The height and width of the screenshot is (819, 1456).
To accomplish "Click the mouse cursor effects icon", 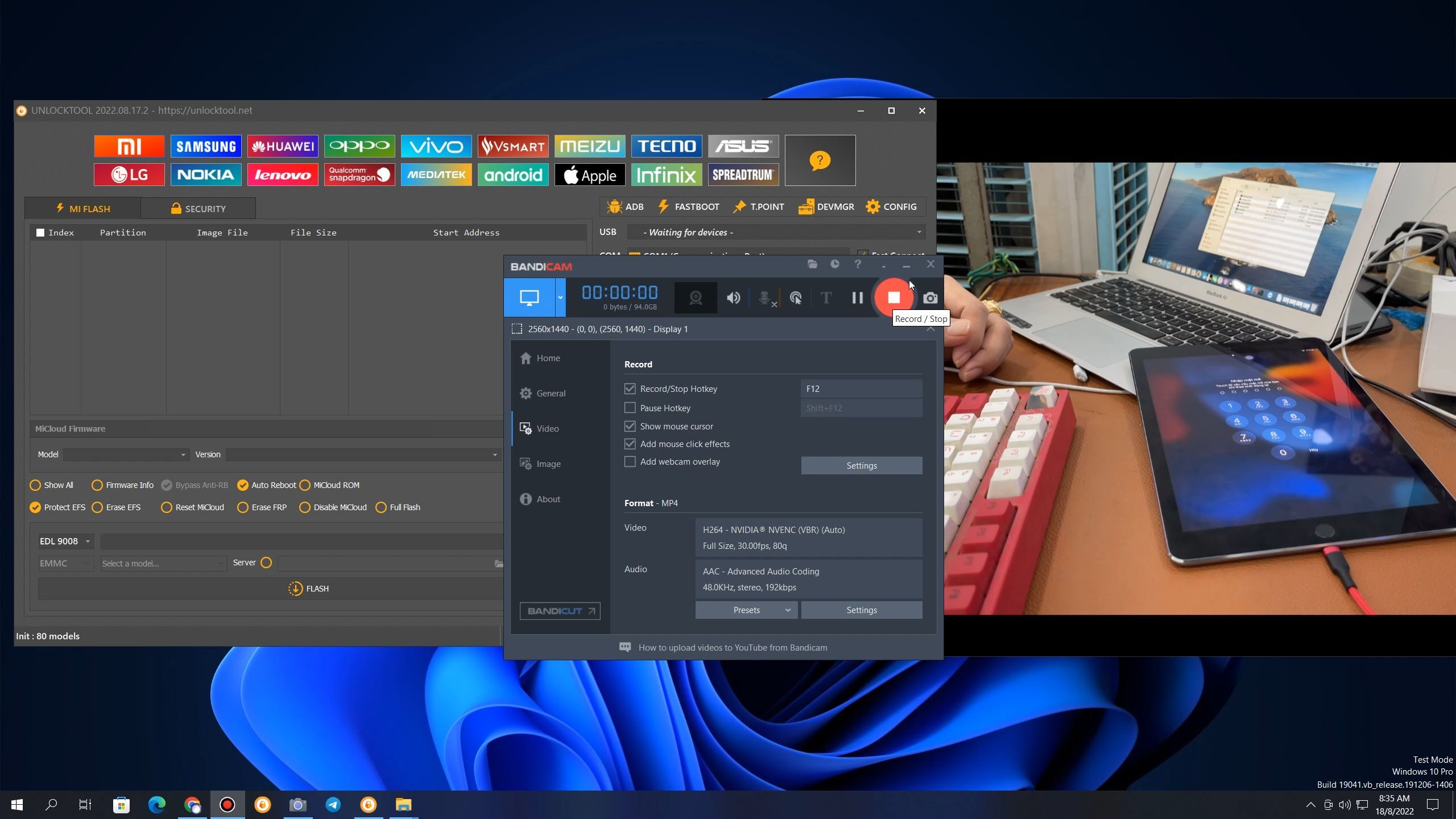I will pyautogui.click(x=796, y=297).
